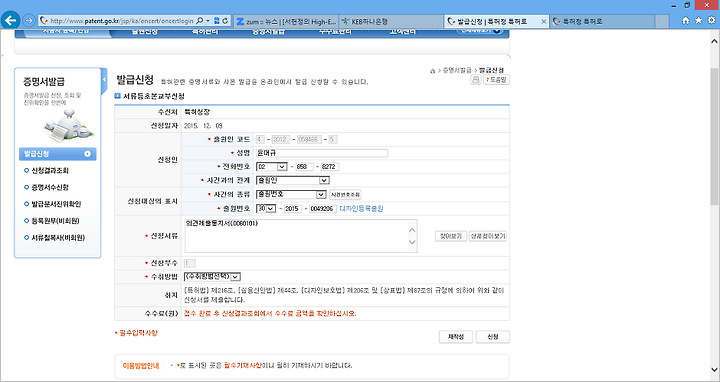This screenshot has width=720, height=382.
Task: Click the 성명 name input field
Action: pyautogui.click(x=322, y=153)
